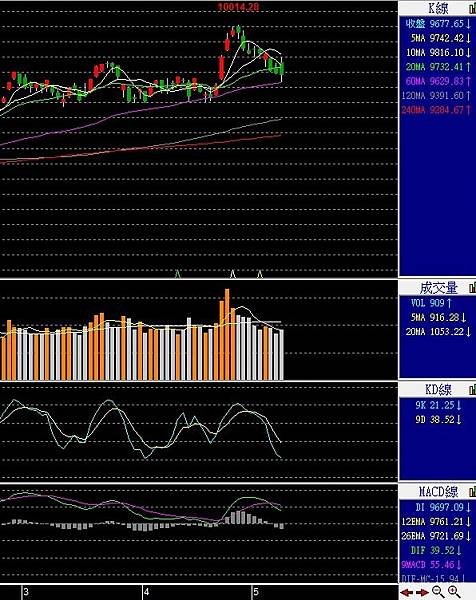Click the purple 60MA 9629.83 row

439,81
